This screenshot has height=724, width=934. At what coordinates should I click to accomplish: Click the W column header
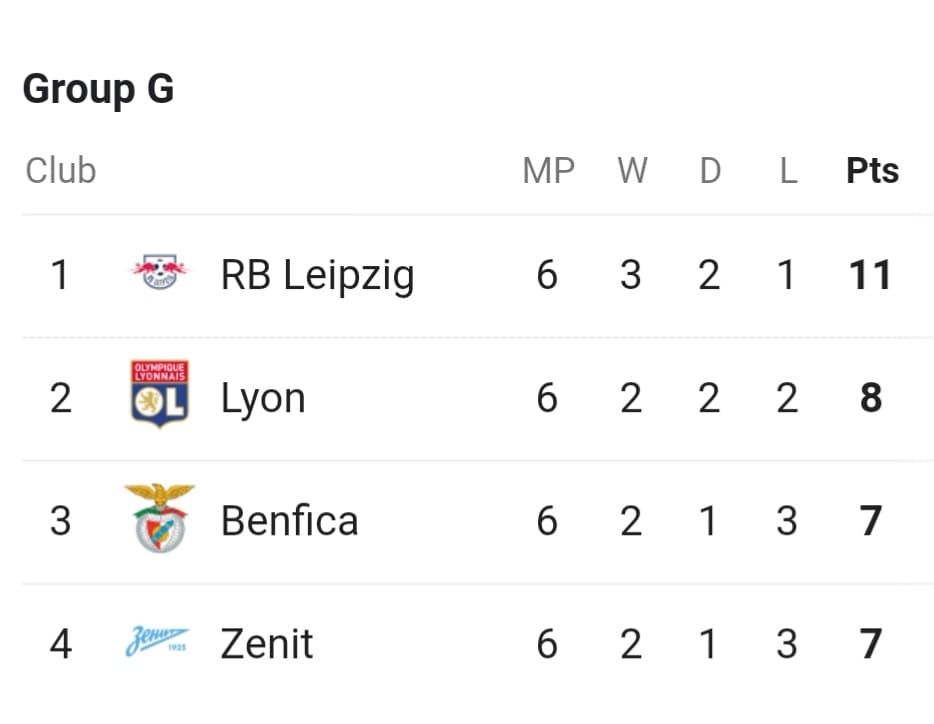click(x=632, y=171)
